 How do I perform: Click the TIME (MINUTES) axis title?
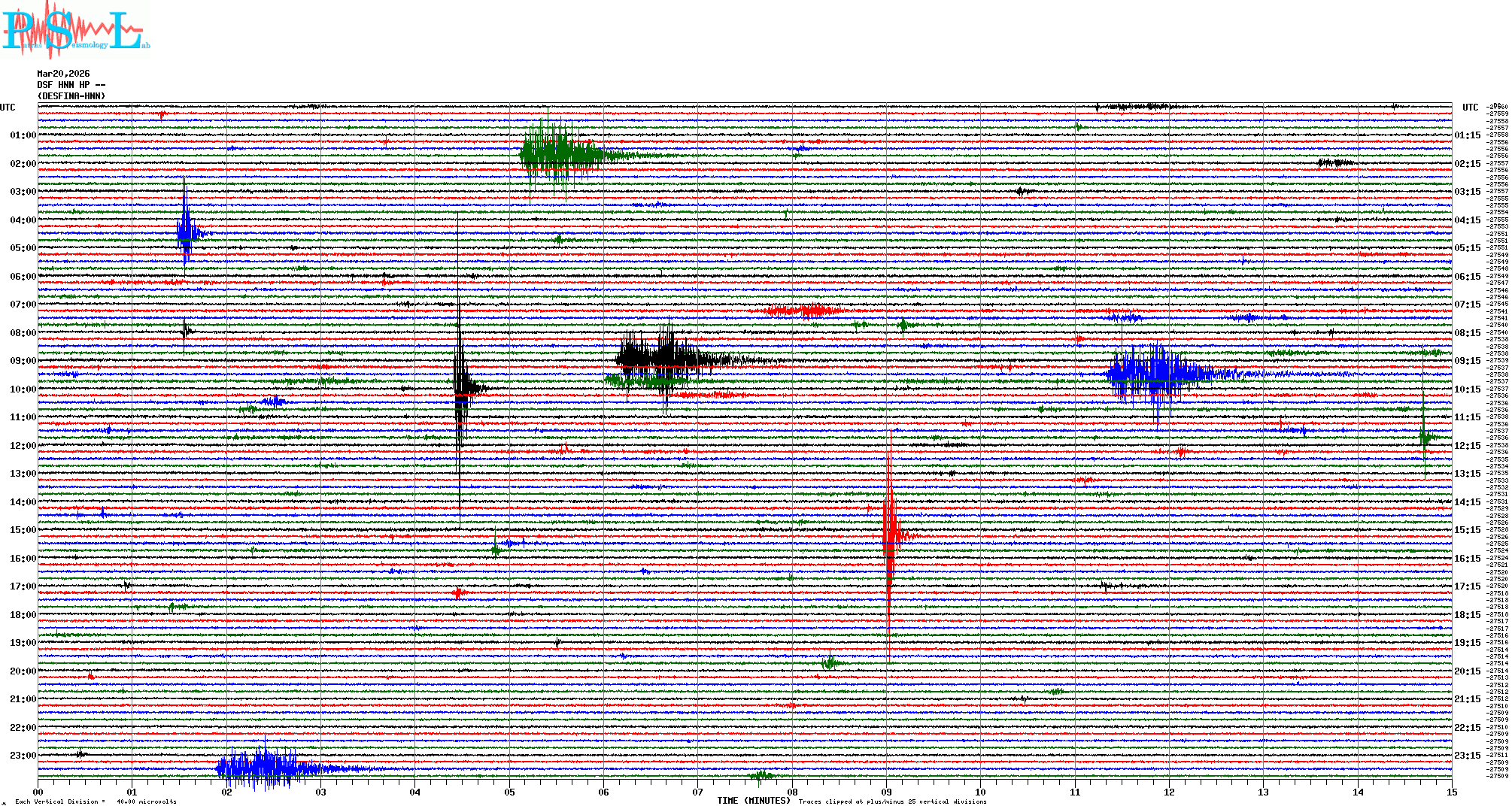point(754,801)
